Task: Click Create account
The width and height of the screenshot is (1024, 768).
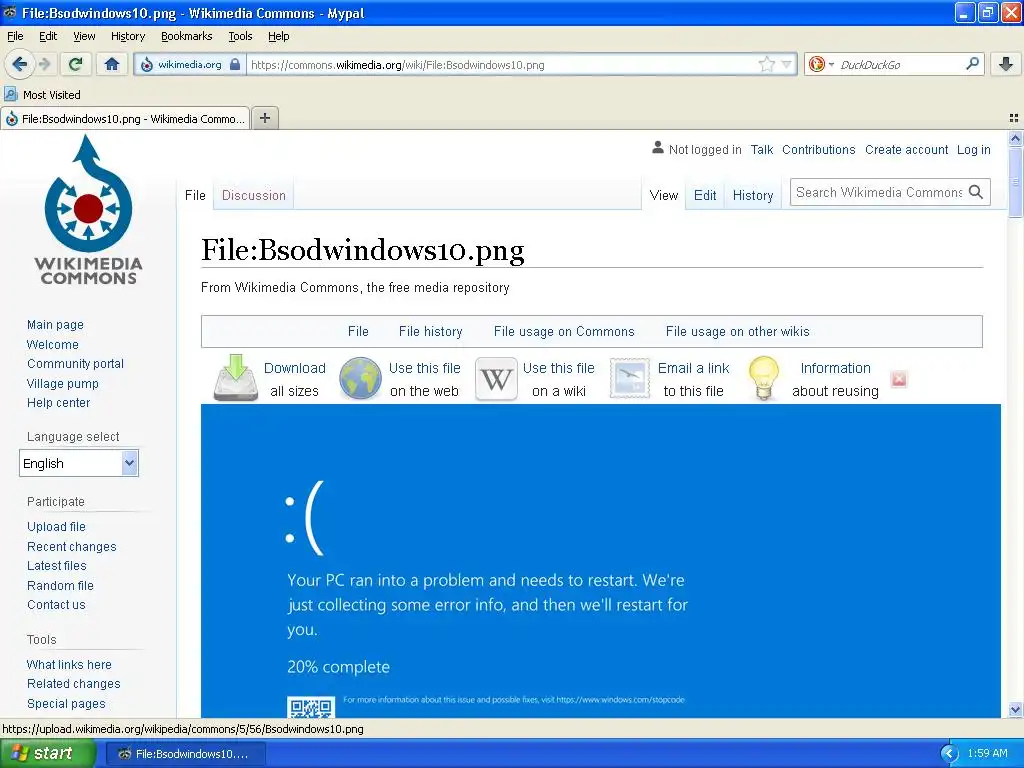Action: pyautogui.click(x=906, y=150)
